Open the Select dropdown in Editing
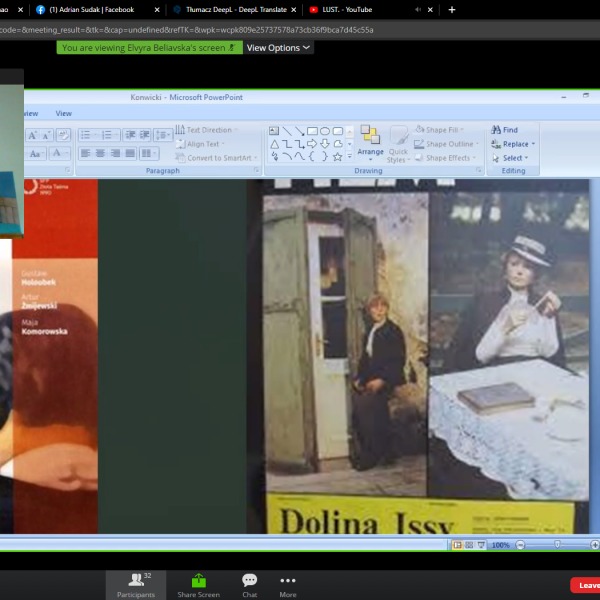This screenshot has height=600, width=600. click(510, 158)
